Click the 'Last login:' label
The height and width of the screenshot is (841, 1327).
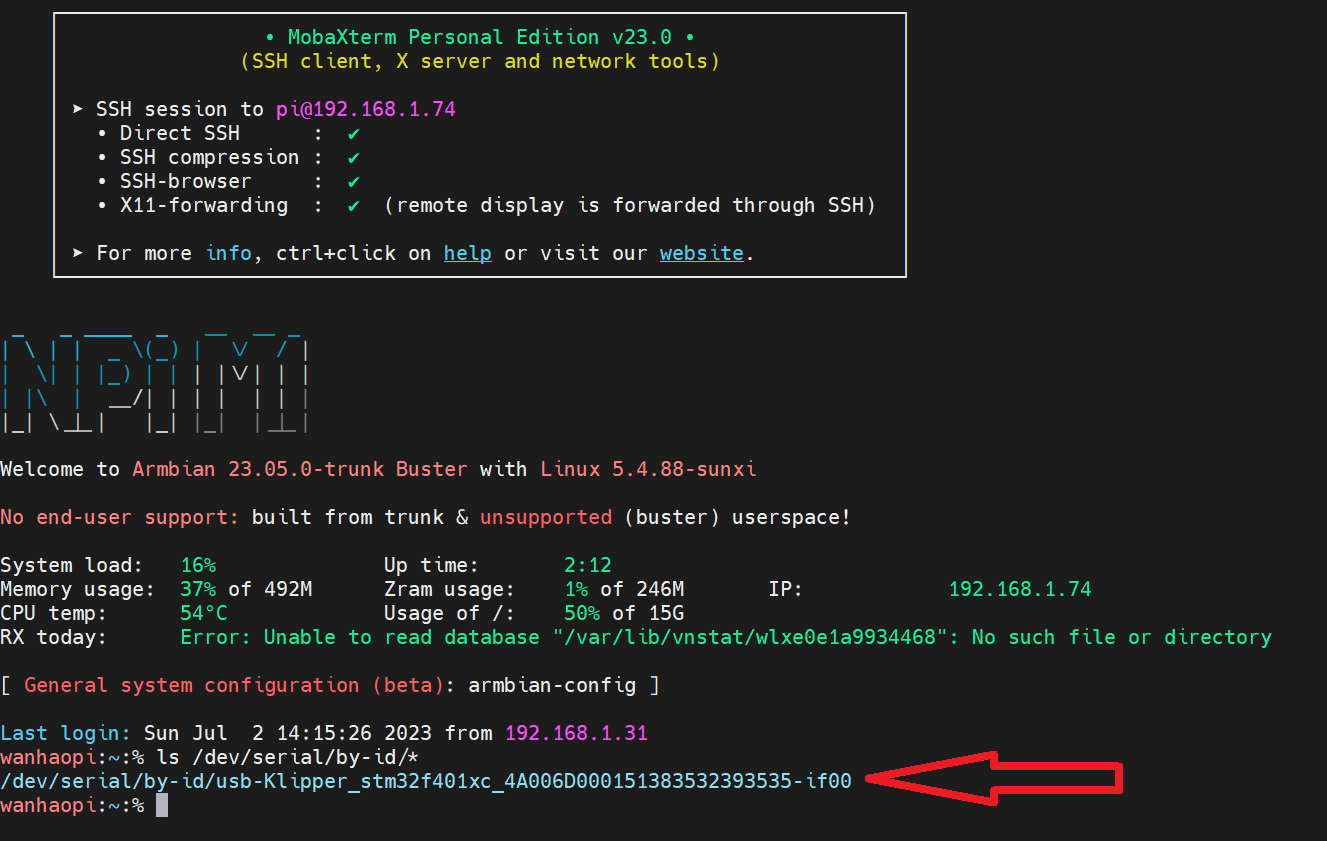tap(66, 733)
